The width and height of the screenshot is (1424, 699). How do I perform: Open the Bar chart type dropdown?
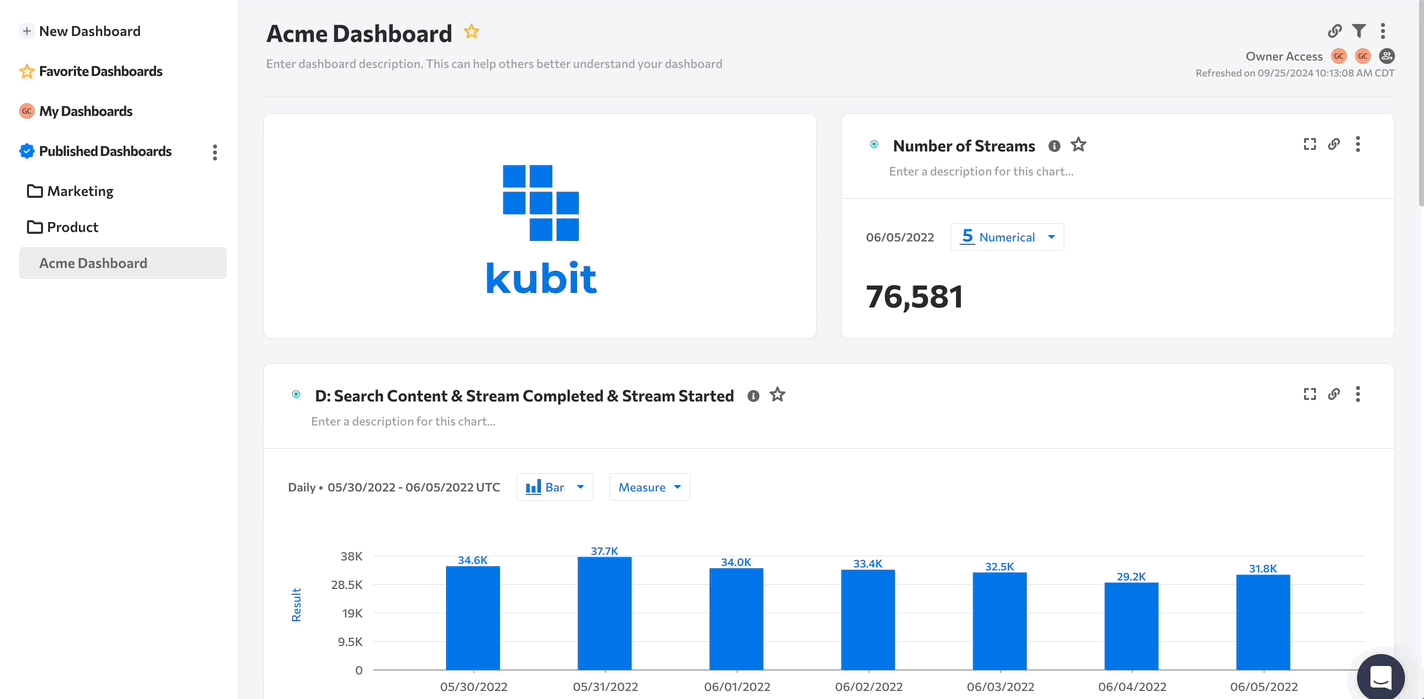coord(555,487)
